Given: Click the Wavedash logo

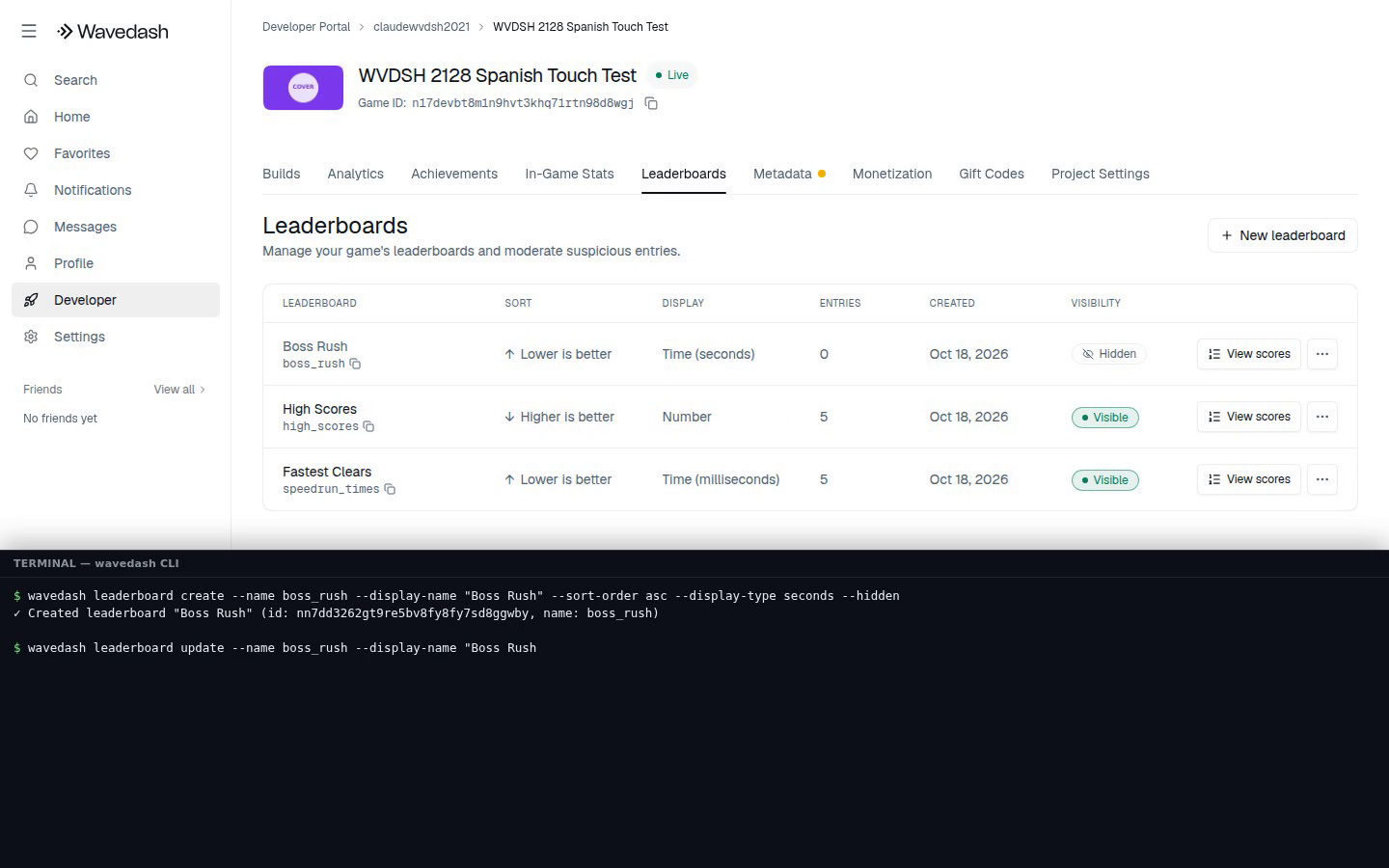Looking at the screenshot, I should coord(112,32).
